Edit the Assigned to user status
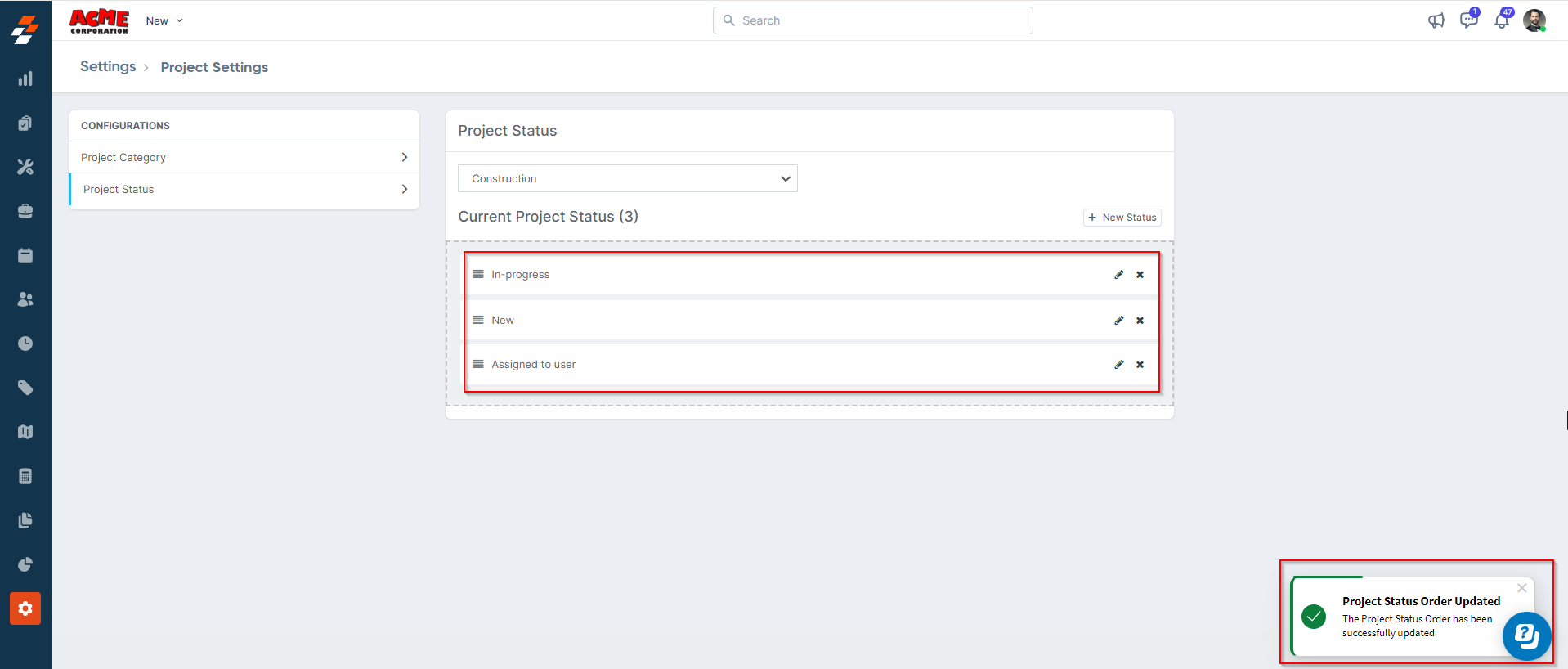This screenshot has height=669, width=1568. [x=1118, y=365]
